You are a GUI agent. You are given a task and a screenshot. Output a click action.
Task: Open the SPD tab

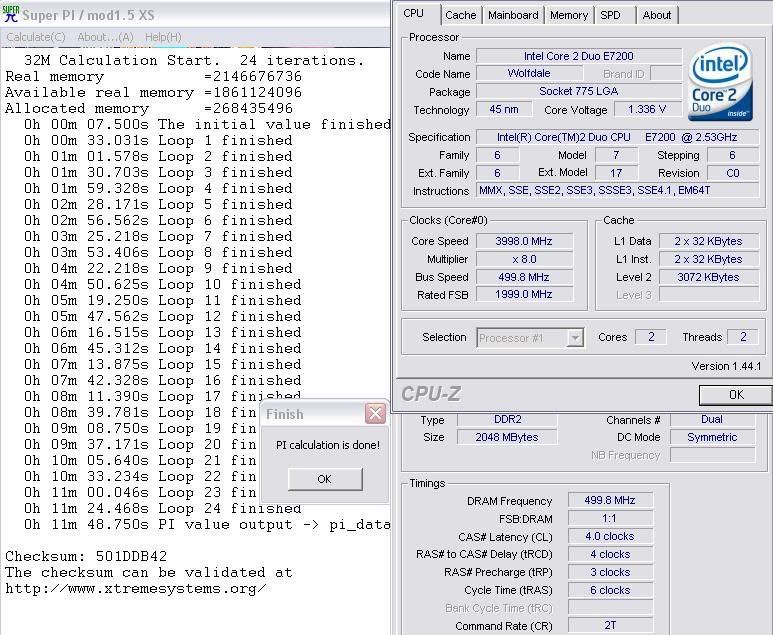[x=610, y=15]
